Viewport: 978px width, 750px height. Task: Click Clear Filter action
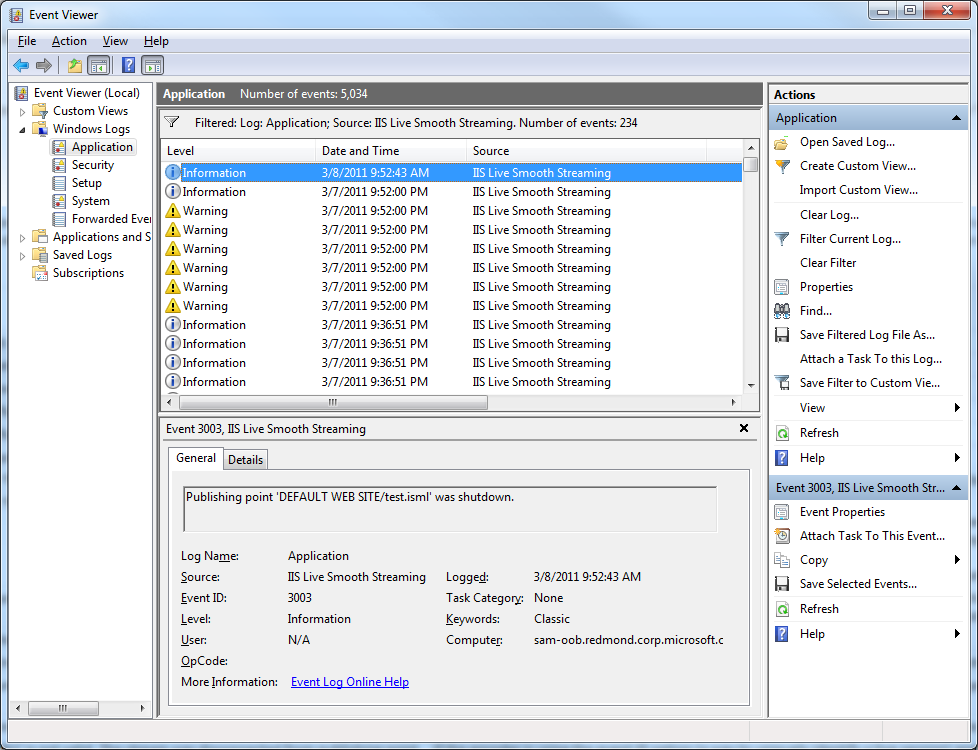click(x=828, y=263)
